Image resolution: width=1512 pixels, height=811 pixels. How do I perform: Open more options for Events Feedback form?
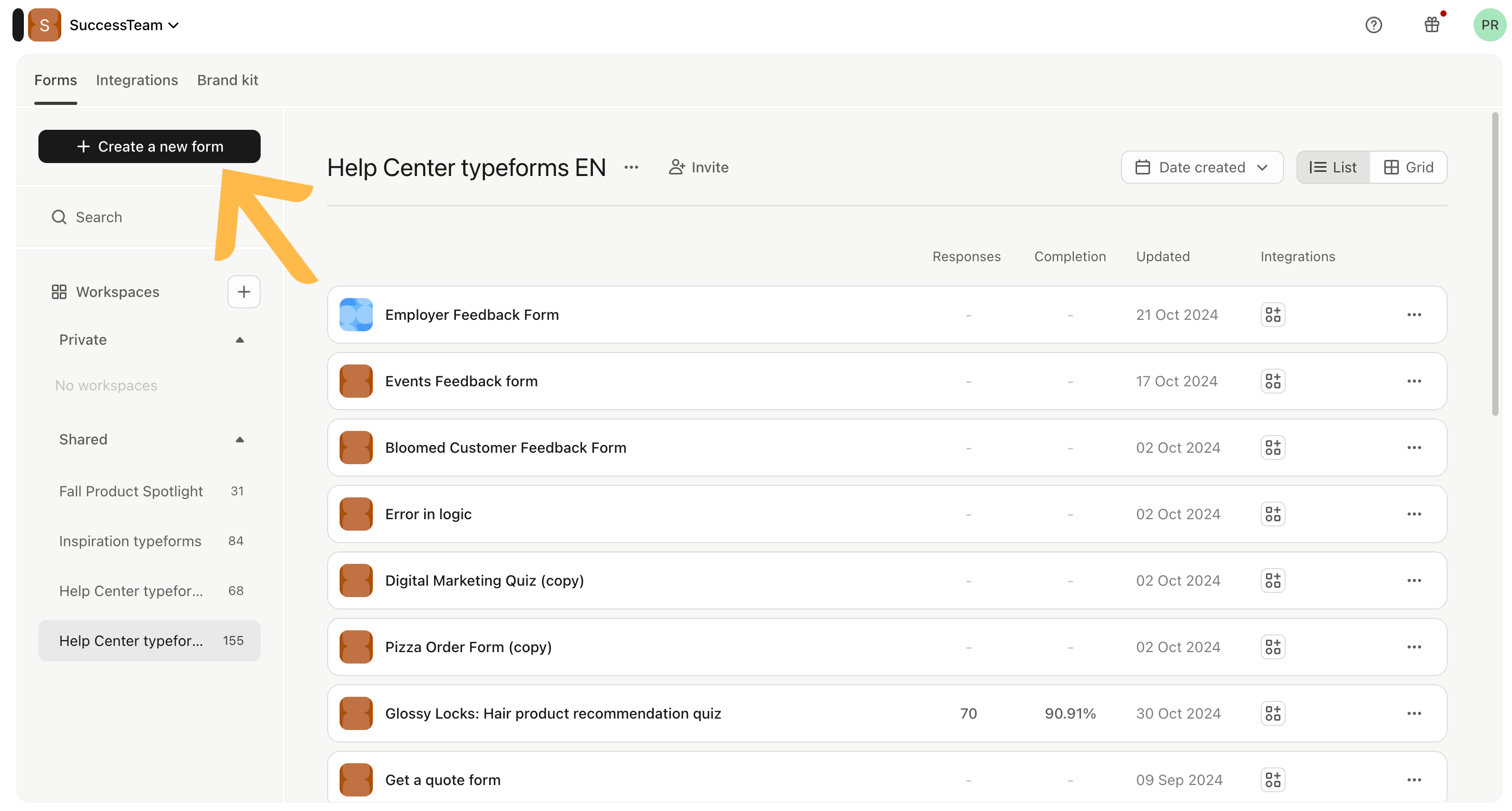(1414, 381)
